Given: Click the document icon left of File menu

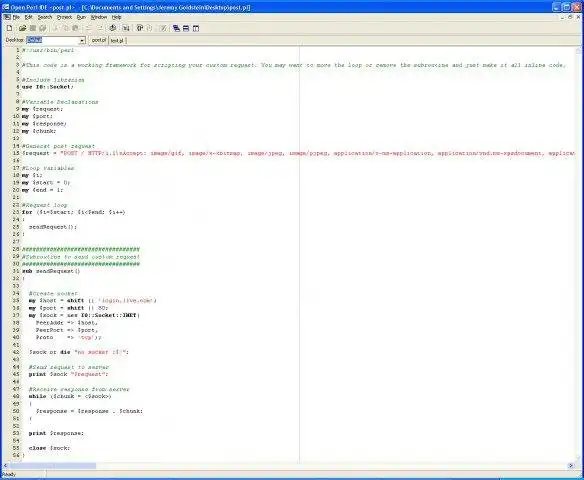Looking at the screenshot, I should [7, 17].
